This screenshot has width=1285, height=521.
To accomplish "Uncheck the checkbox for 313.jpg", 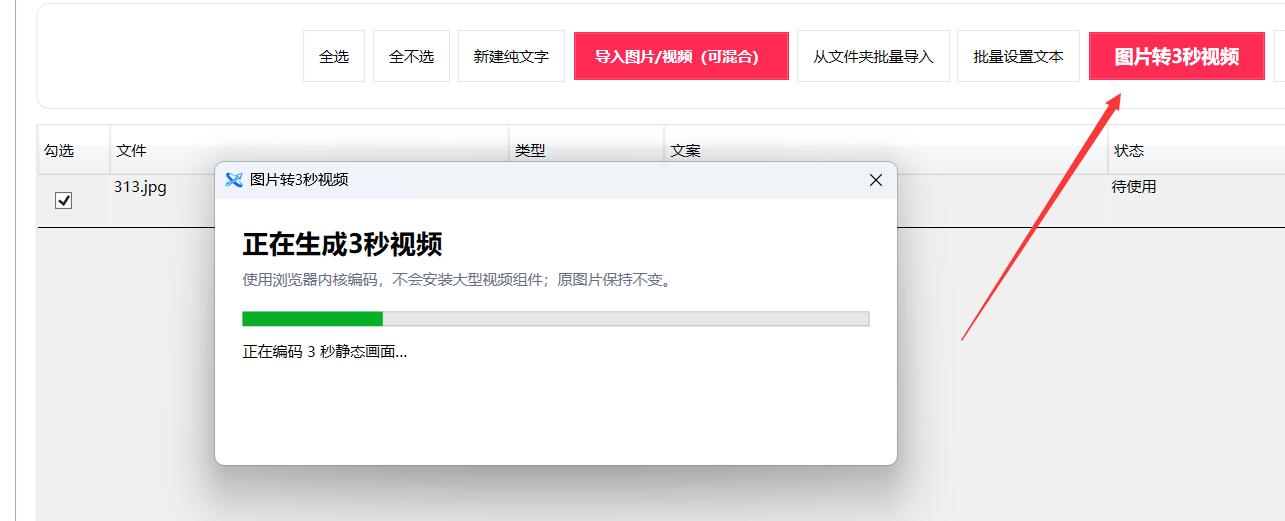I will (x=64, y=200).
